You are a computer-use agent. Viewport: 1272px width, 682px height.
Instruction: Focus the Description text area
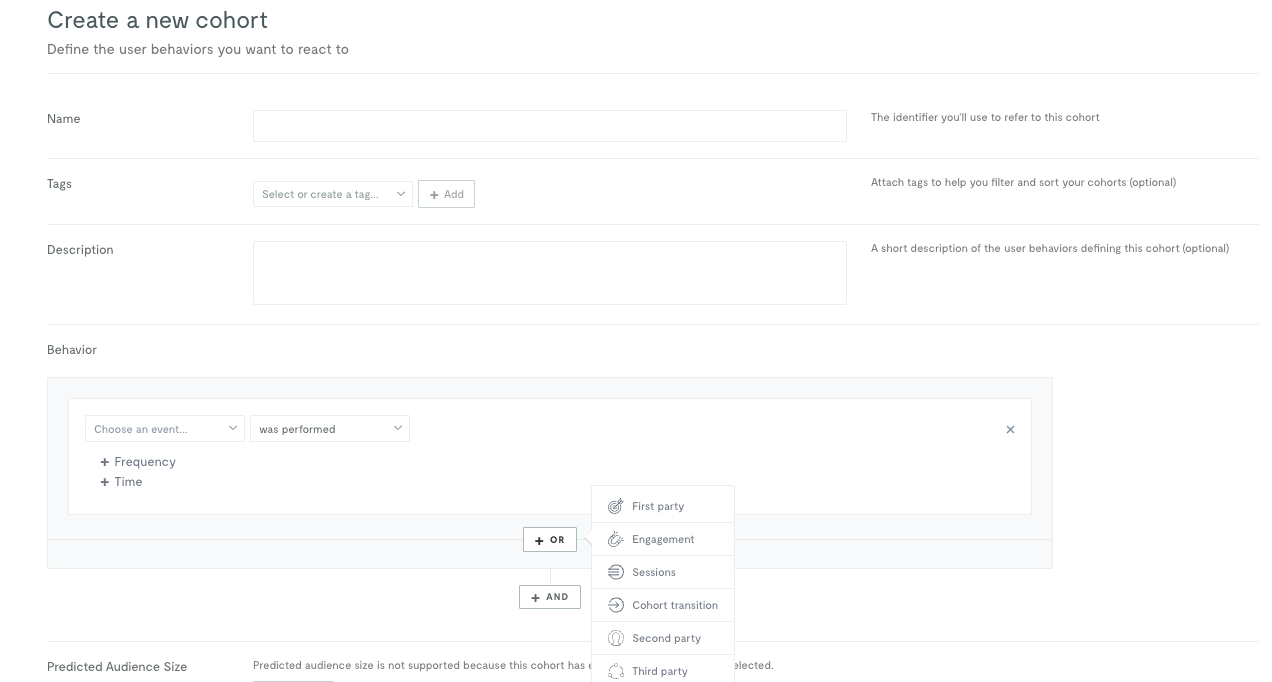coord(550,273)
